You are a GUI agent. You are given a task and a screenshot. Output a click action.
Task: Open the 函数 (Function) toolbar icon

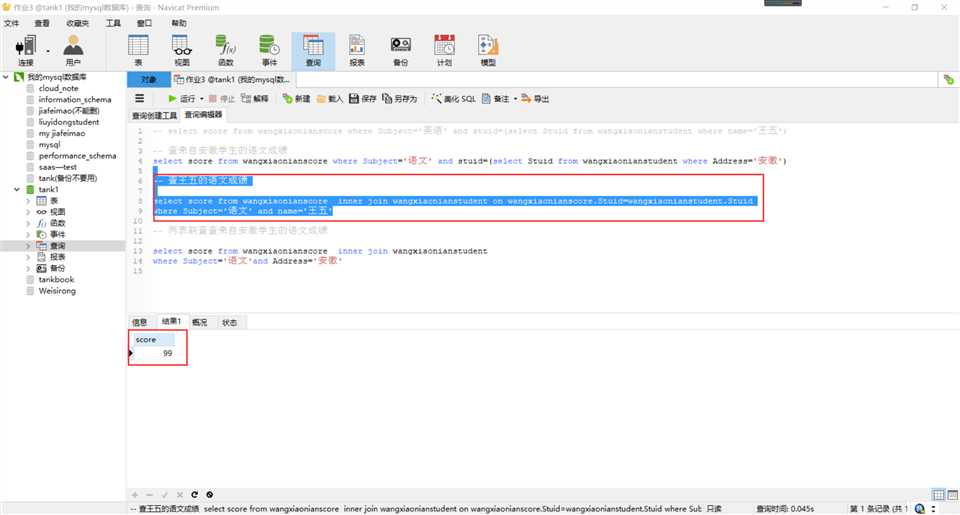click(226, 50)
